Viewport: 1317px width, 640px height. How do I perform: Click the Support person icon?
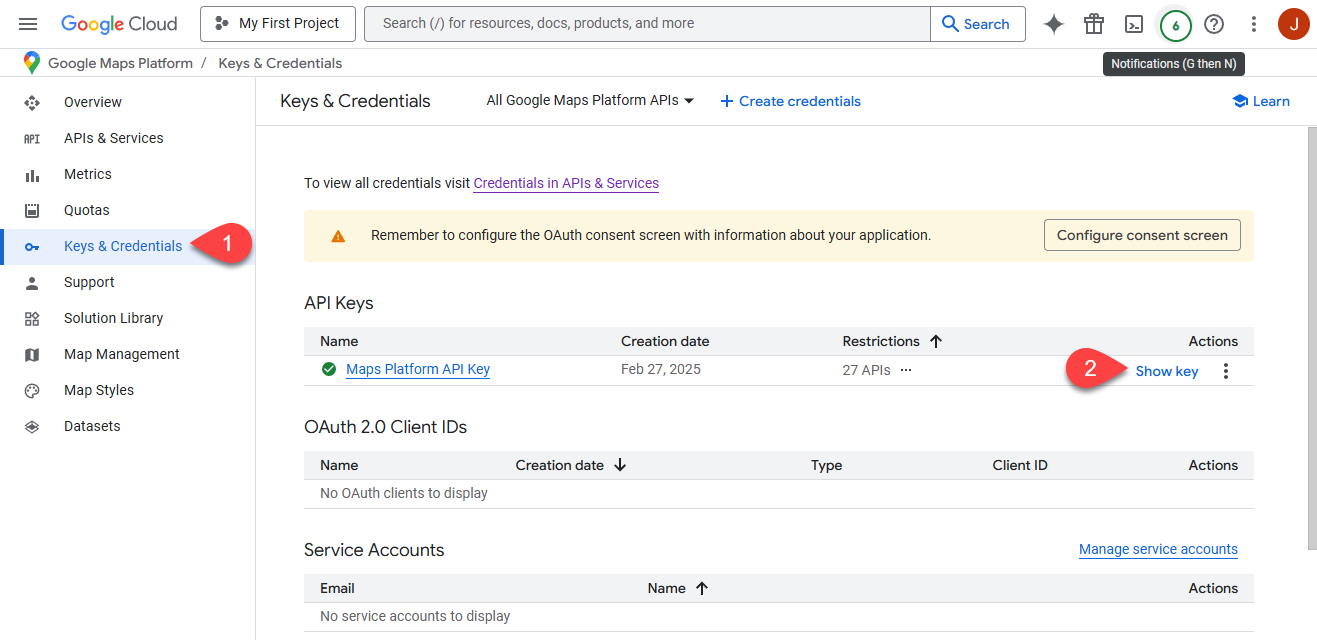(32, 283)
